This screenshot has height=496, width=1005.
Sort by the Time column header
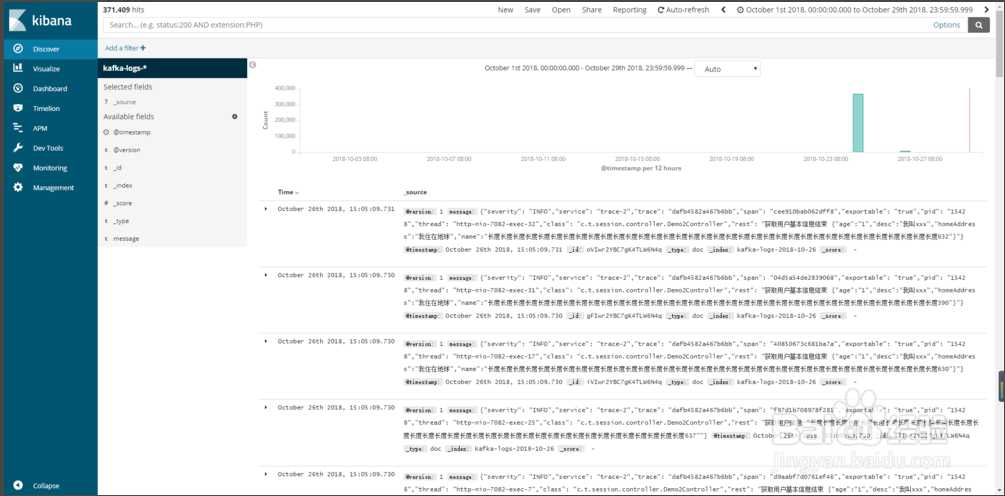288,192
